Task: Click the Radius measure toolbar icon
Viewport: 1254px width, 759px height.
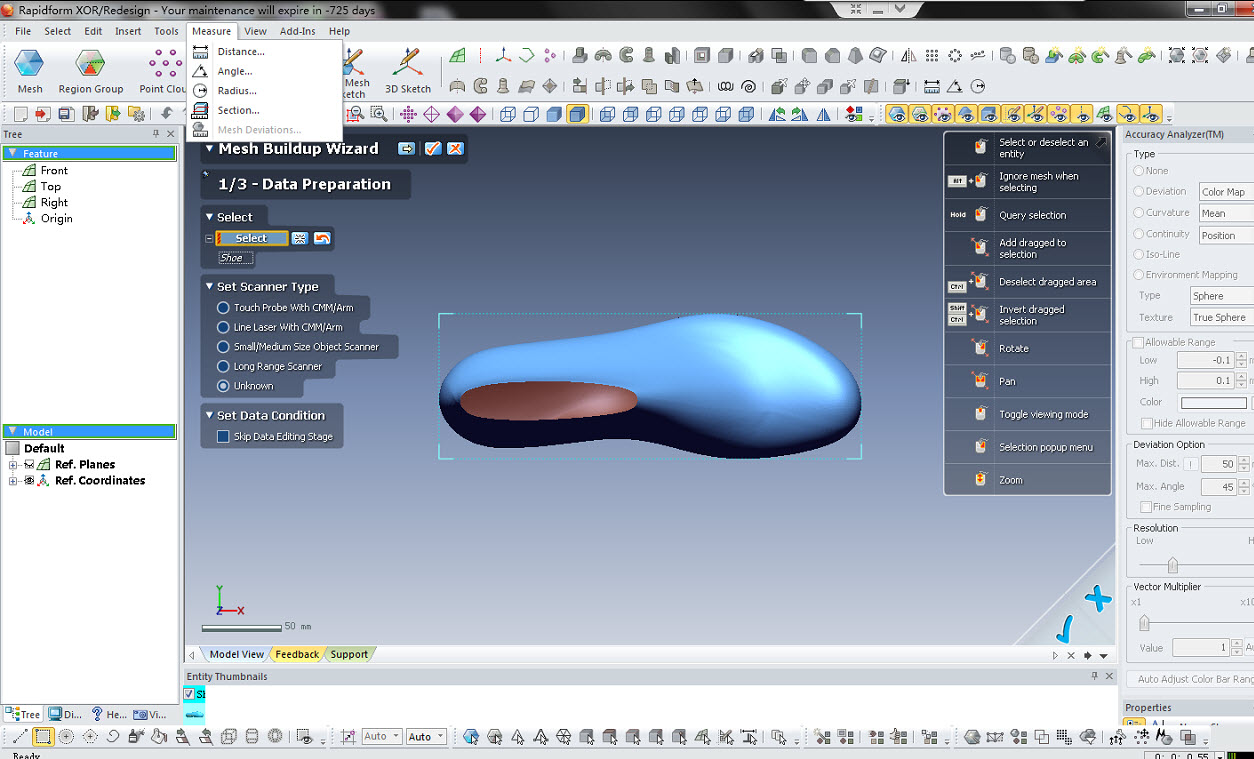Action: [978, 86]
